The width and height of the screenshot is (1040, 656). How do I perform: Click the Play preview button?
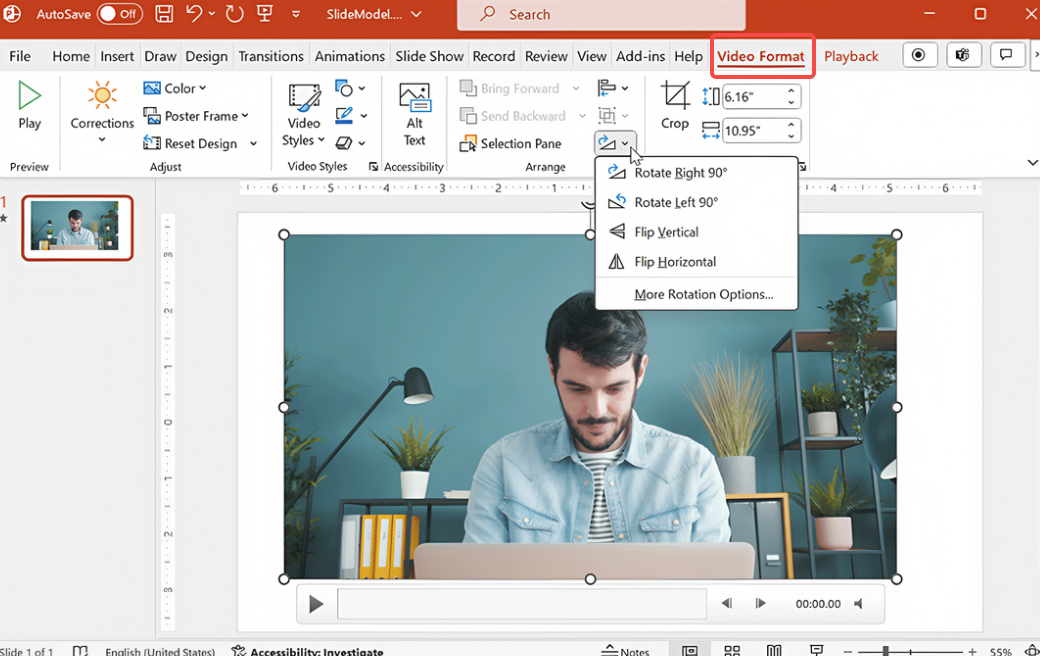29,105
